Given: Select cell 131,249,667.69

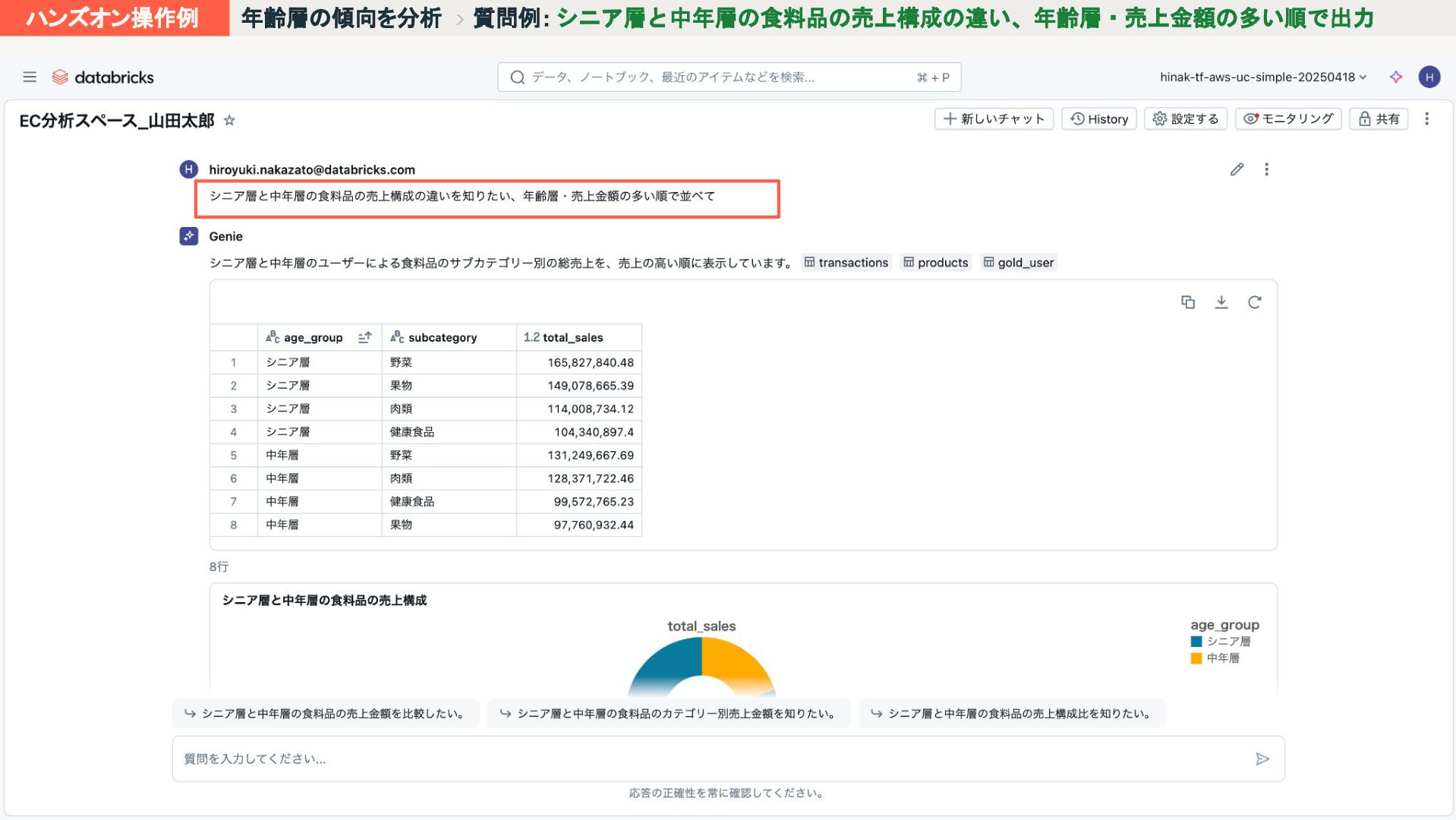Looking at the screenshot, I should click(x=579, y=455).
